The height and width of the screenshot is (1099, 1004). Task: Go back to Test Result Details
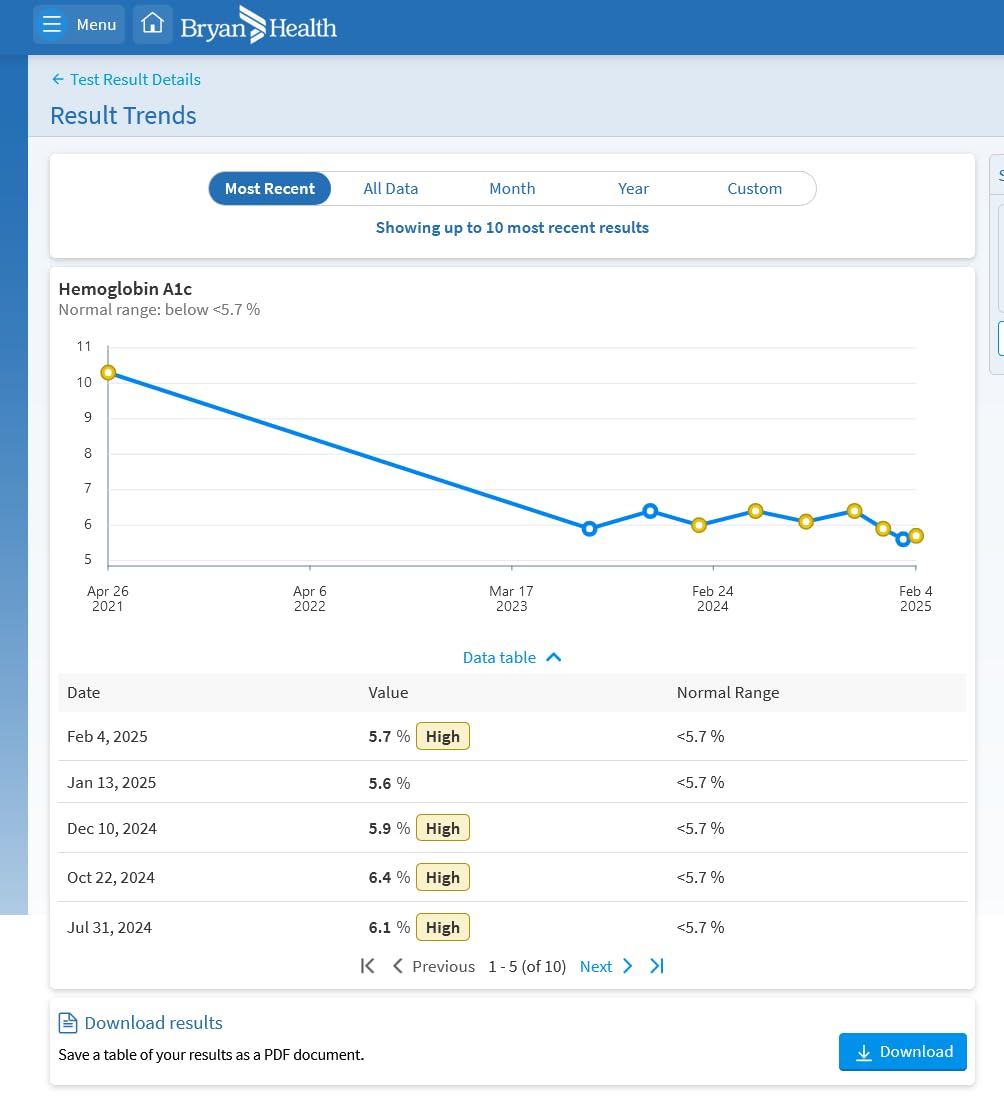tap(126, 79)
